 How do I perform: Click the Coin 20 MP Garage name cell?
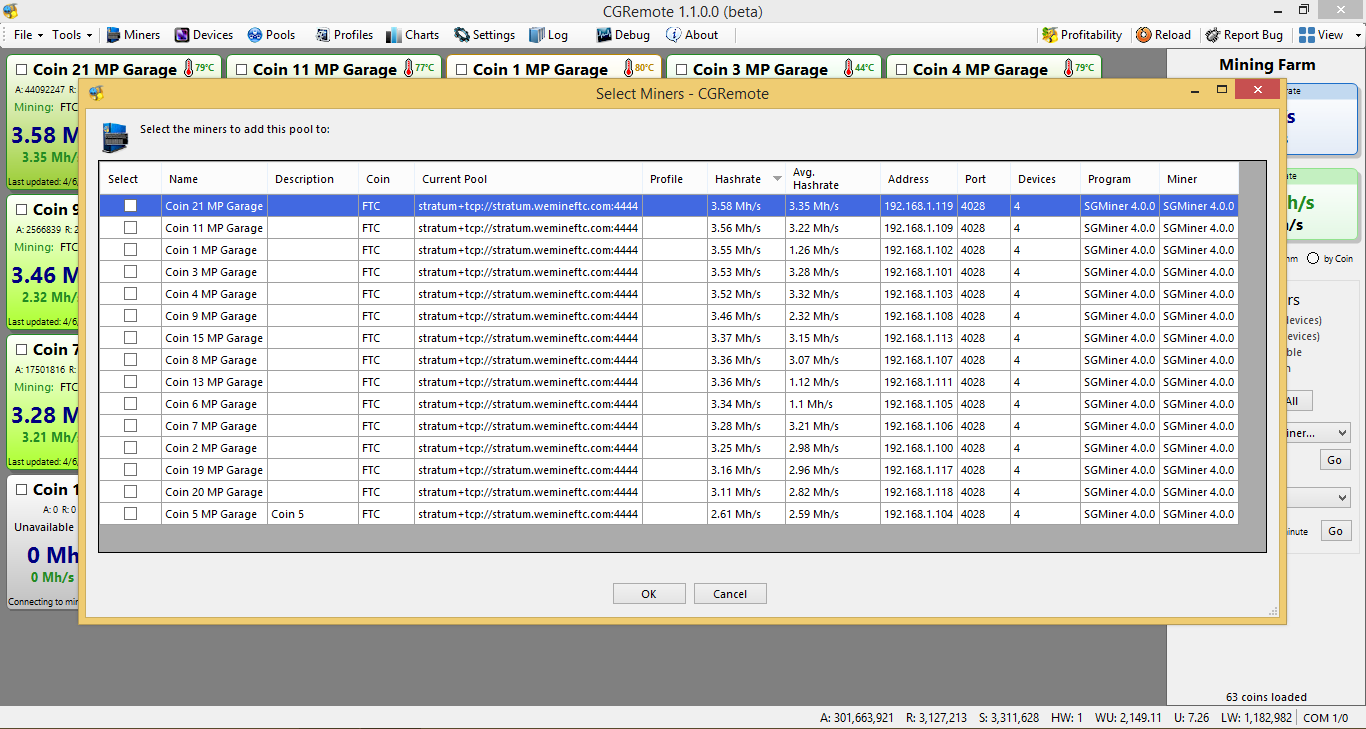214,492
